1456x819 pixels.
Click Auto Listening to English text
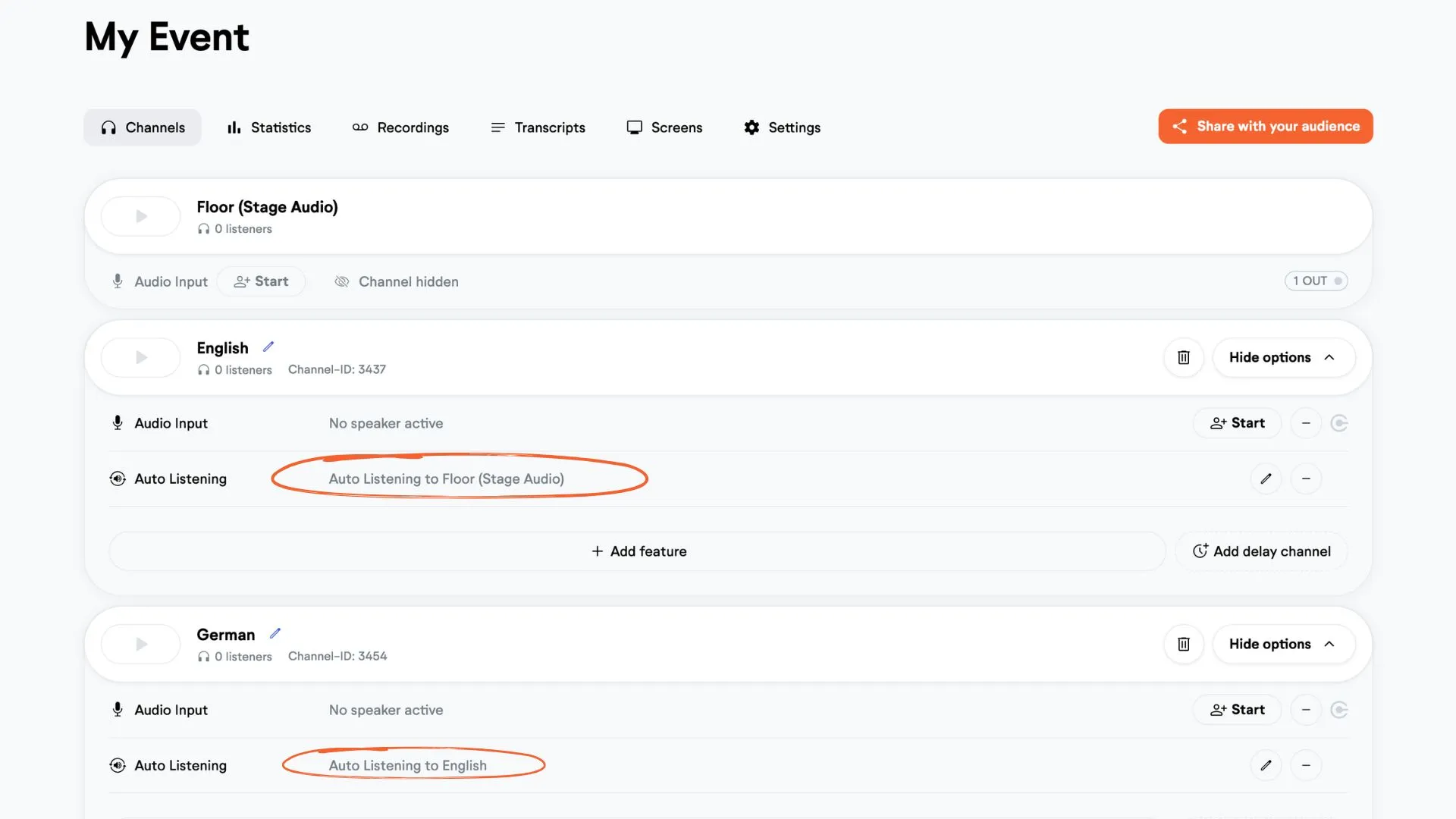point(407,765)
